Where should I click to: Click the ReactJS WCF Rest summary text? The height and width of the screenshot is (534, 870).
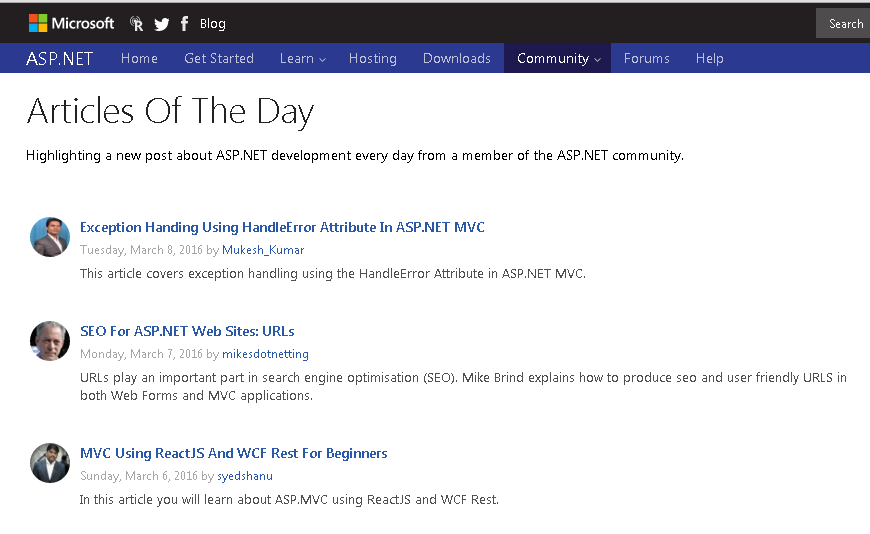tap(289, 500)
